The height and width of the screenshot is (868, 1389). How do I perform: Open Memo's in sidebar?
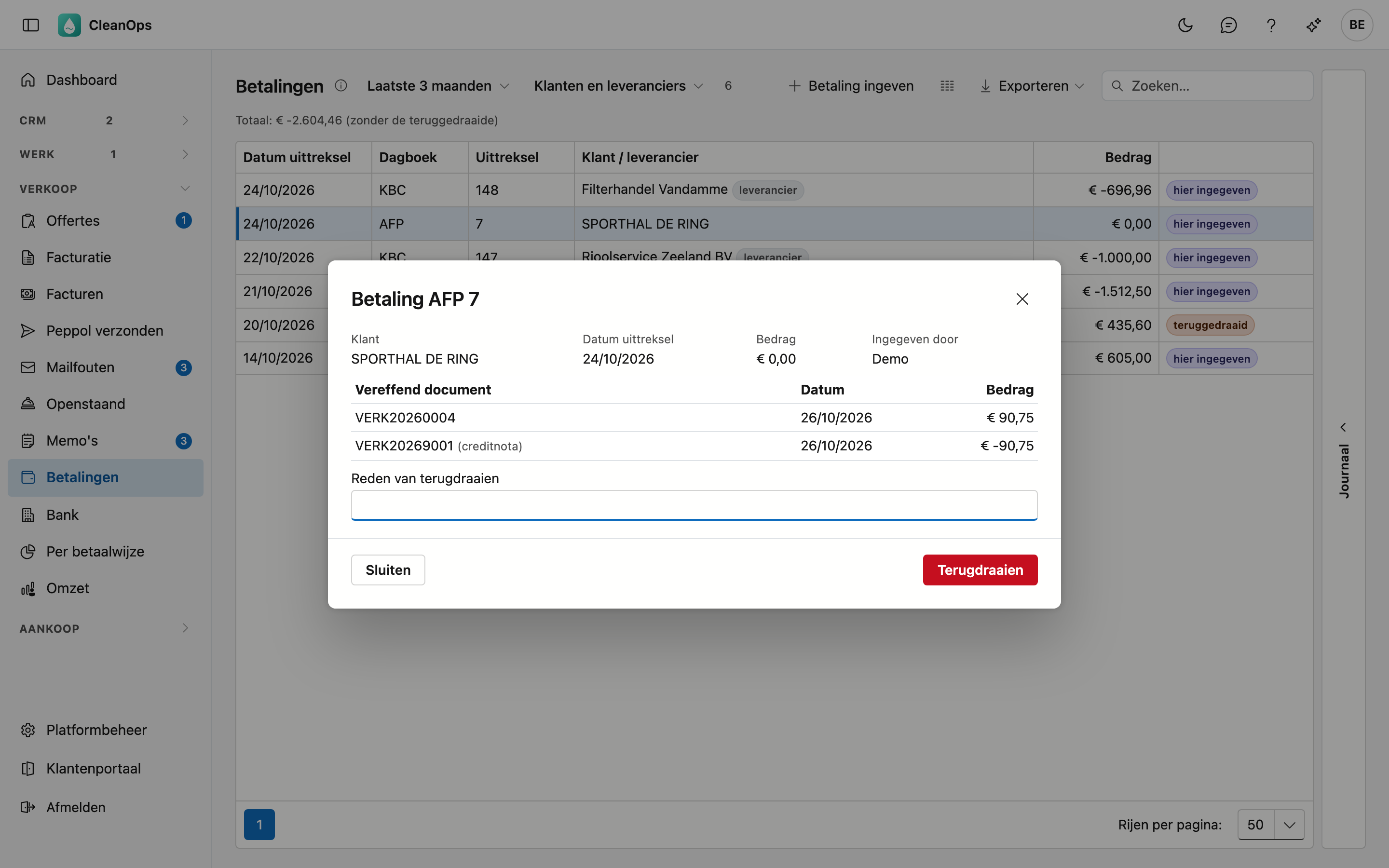click(x=106, y=441)
